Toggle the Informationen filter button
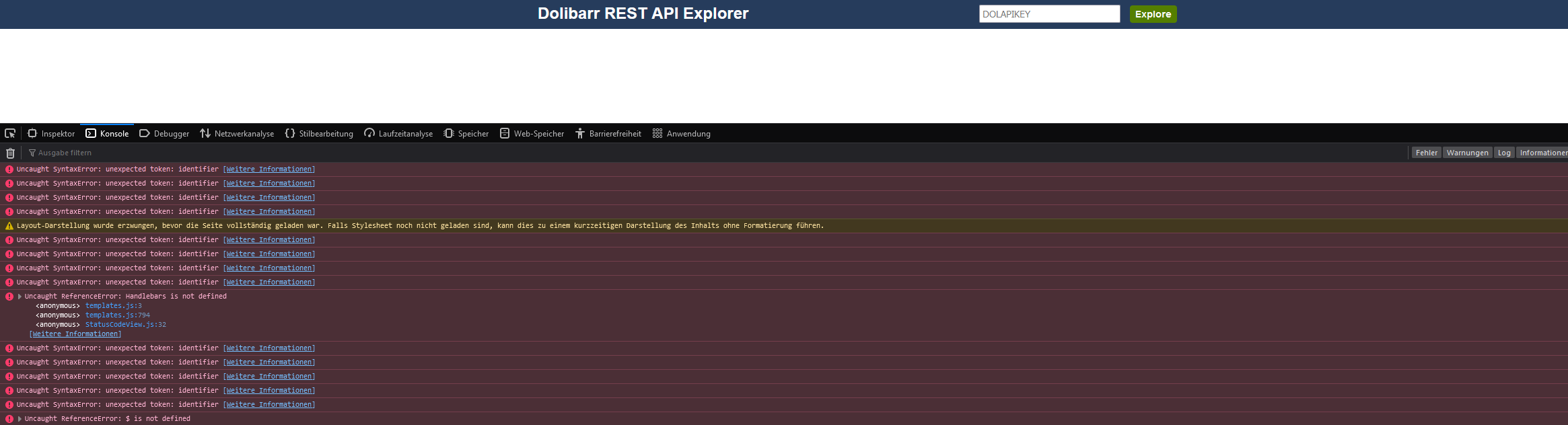 [1542, 153]
